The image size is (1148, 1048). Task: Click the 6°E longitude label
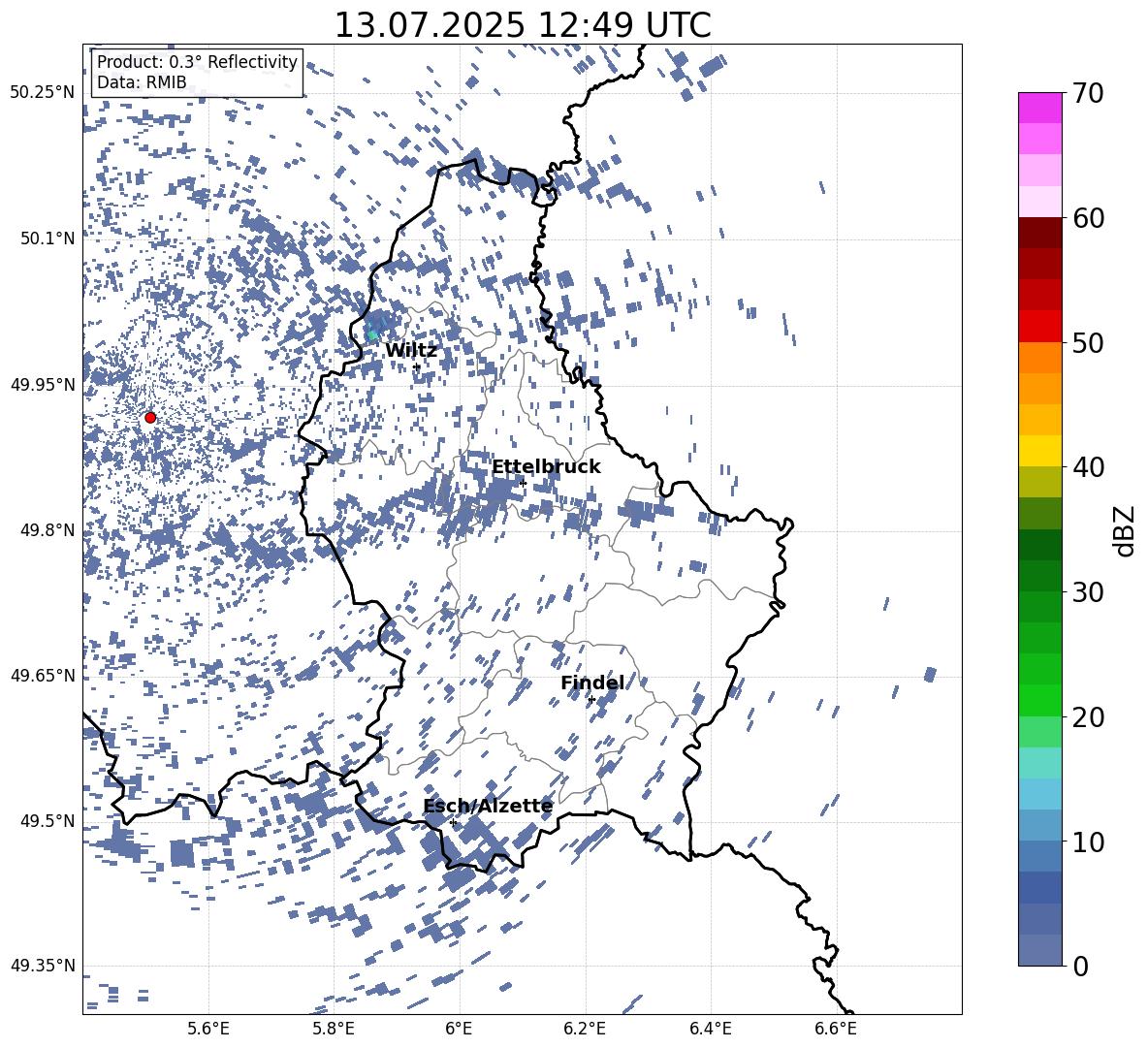(x=459, y=1030)
